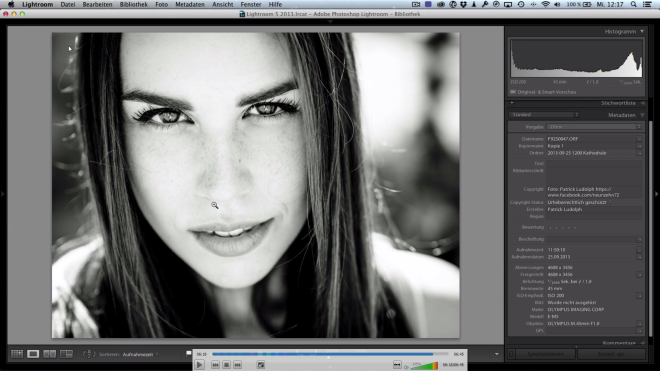Switch to survey view
The image size is (660, 371).
pyautogui.click(x=67, y=354)
